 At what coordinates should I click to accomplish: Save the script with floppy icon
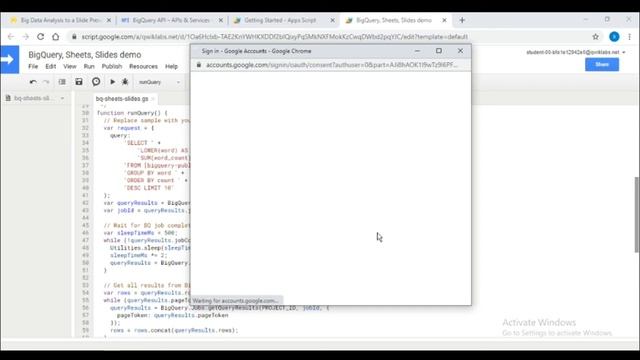(x=79, y=82)
